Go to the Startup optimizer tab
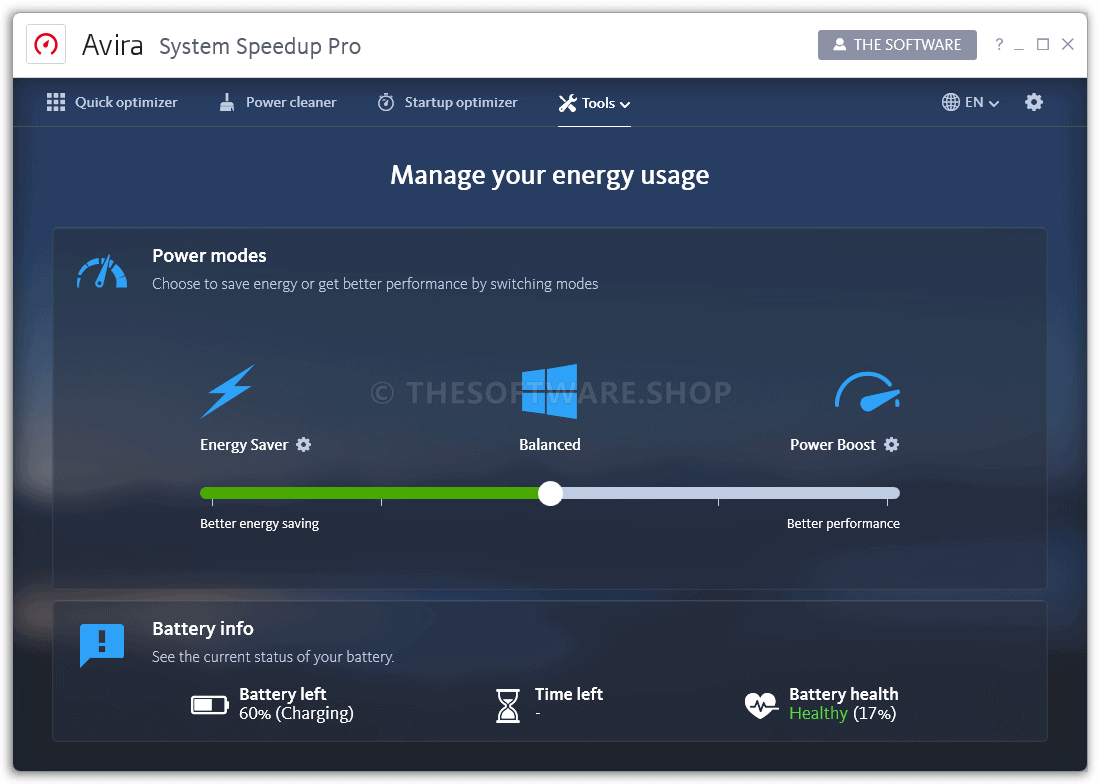Image resolution: width=1100 pixels, height=784 pixels. (447, 102)
